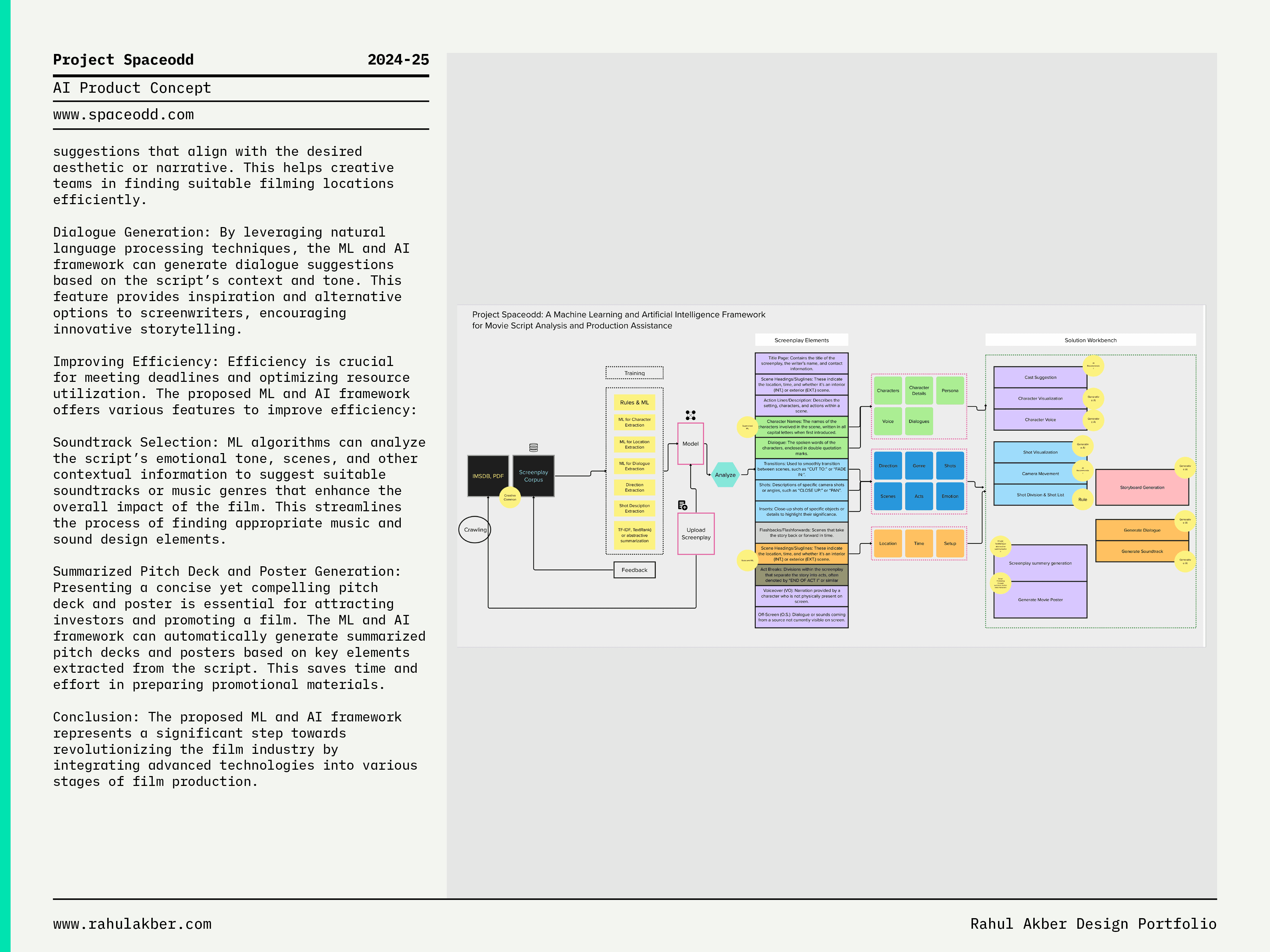Click the yellow Rule circle badge

pos(1082,499)
